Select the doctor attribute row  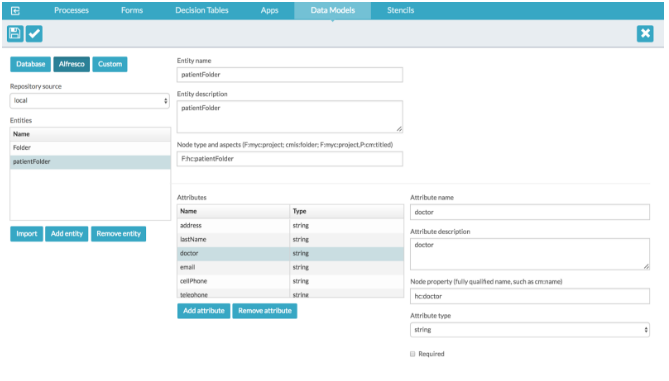(x=290, y=253)
